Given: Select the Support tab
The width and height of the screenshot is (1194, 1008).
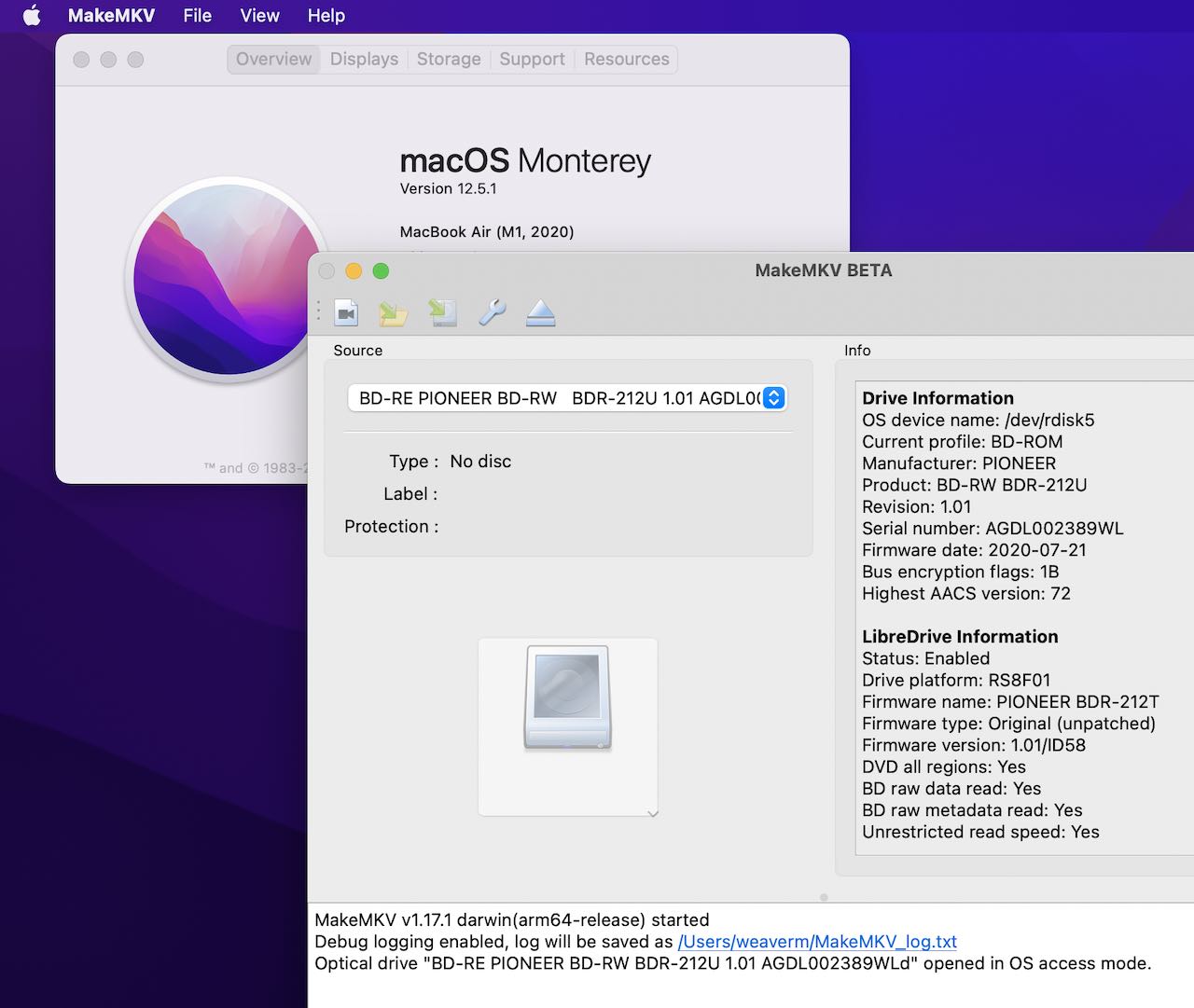Looking at the screenshot, I should [532, 60].
